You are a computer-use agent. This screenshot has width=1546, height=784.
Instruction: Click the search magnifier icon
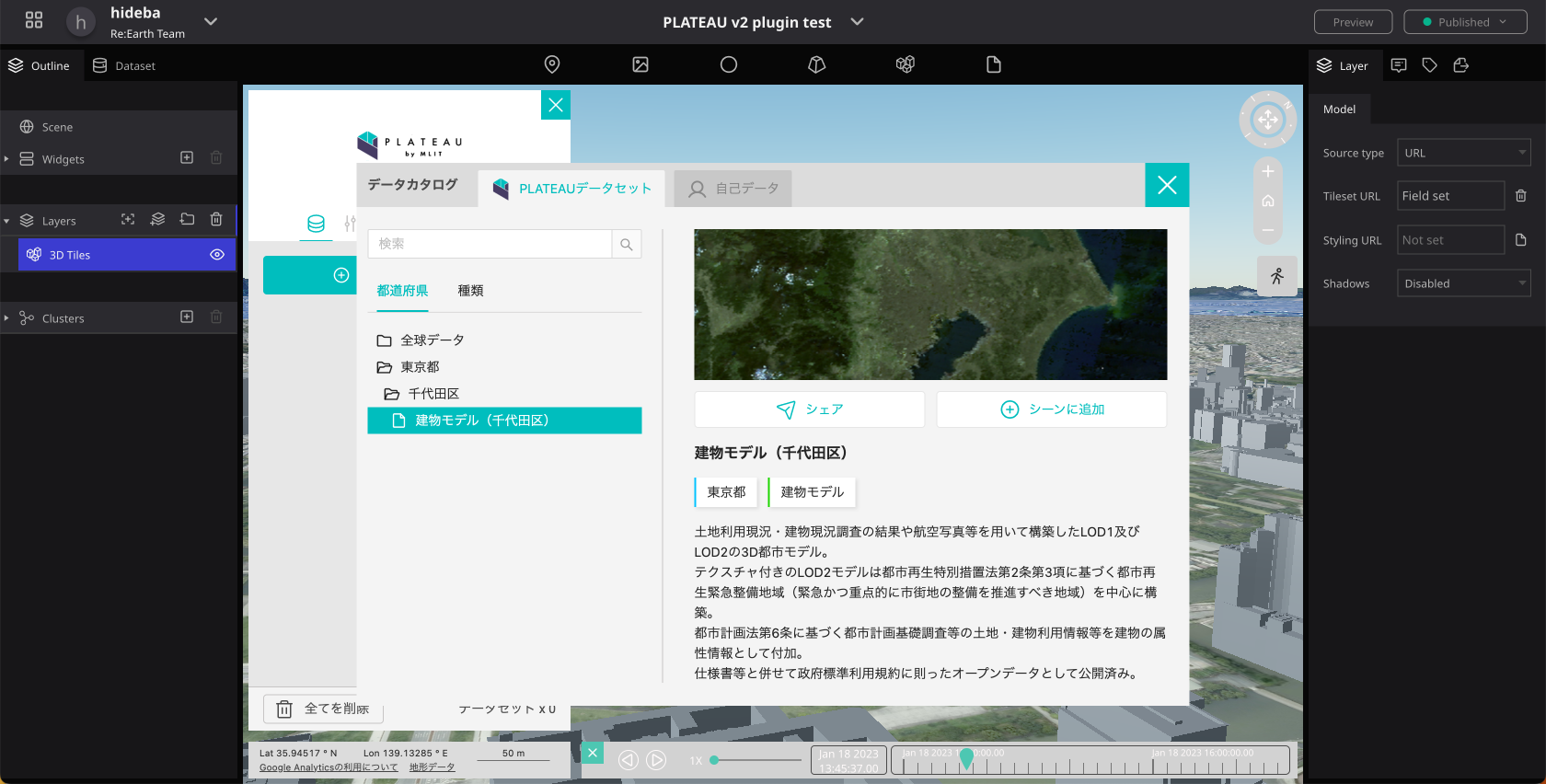627,244
